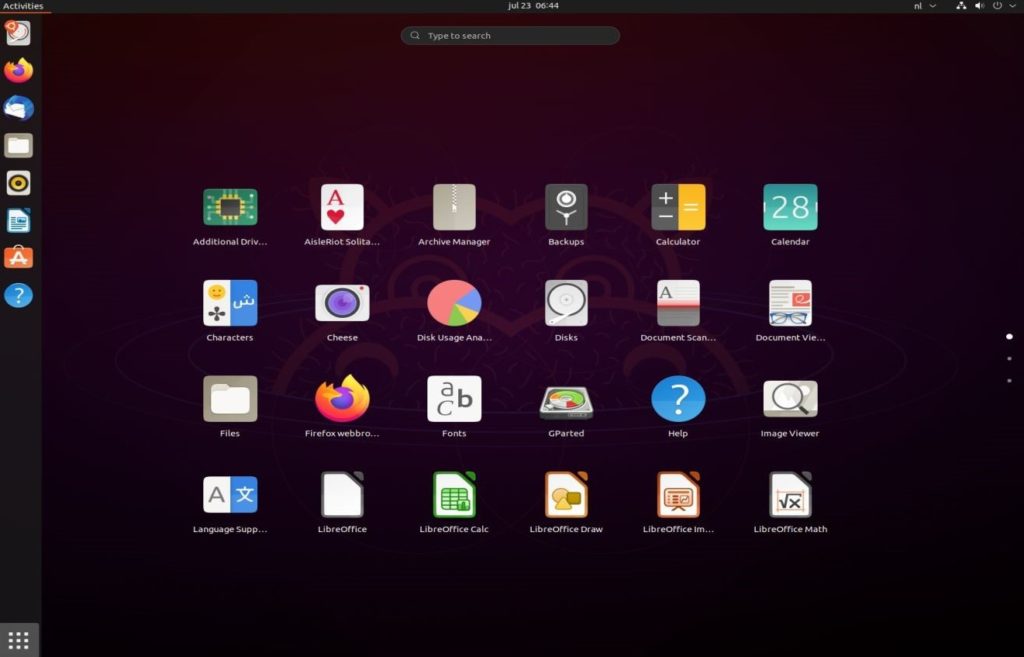Toggle the Show Applications grid button
This screenshot has height=657, width=1024.
(18, 641)
